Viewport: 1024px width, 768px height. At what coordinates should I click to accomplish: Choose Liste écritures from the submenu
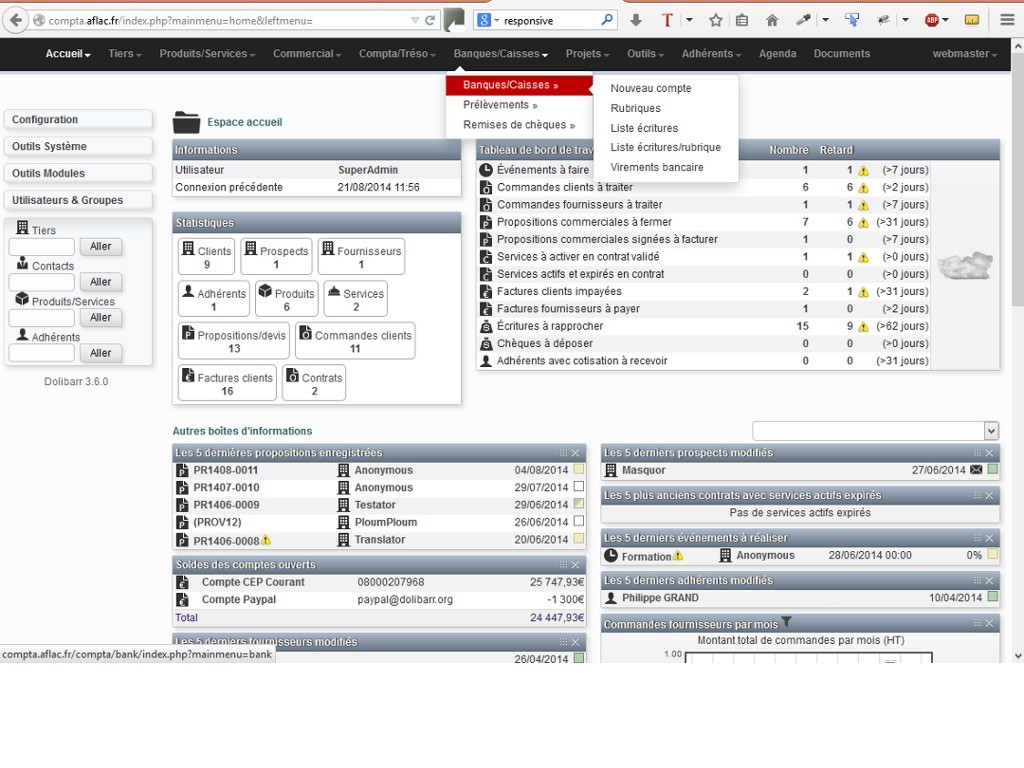point(644,128)
